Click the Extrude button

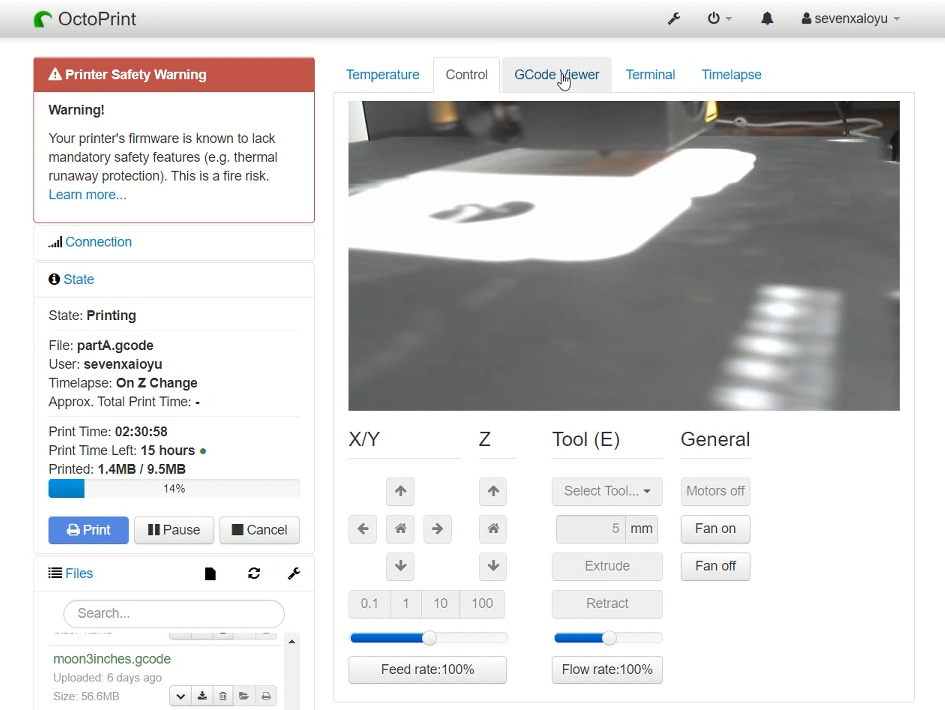607,566
